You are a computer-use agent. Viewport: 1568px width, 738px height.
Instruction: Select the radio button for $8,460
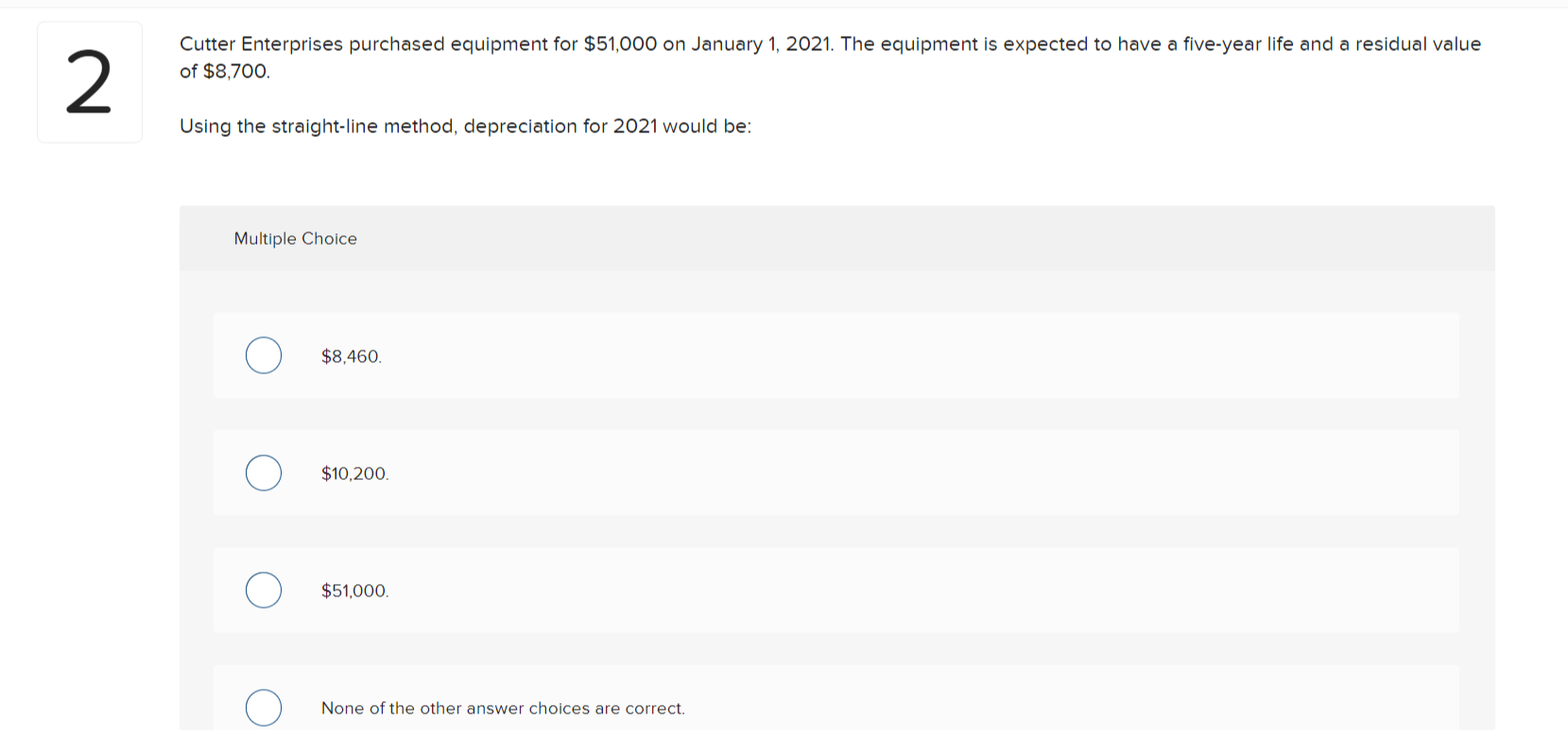click(x=263, y=355)
